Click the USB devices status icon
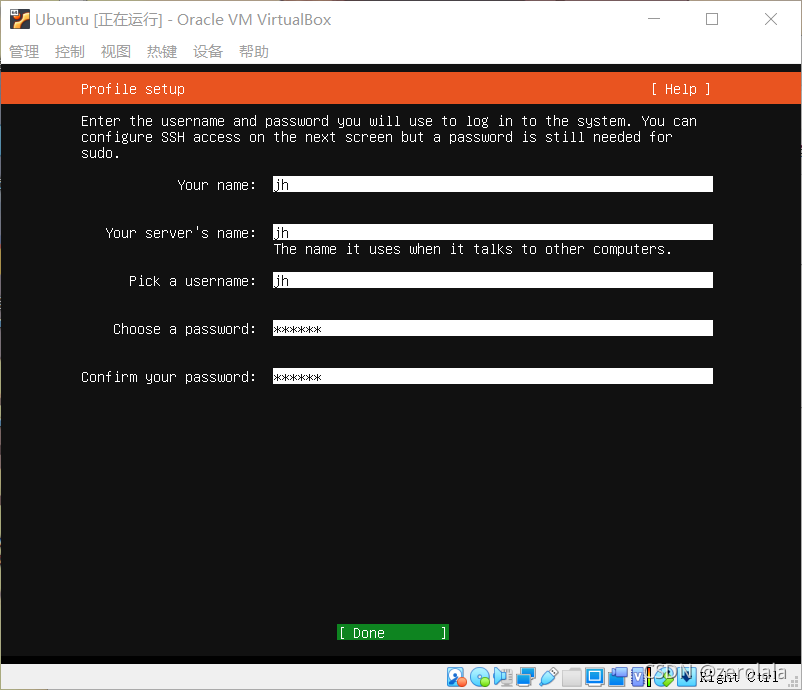The height and width of the screenshot is (690, 802). coord(549,677)
